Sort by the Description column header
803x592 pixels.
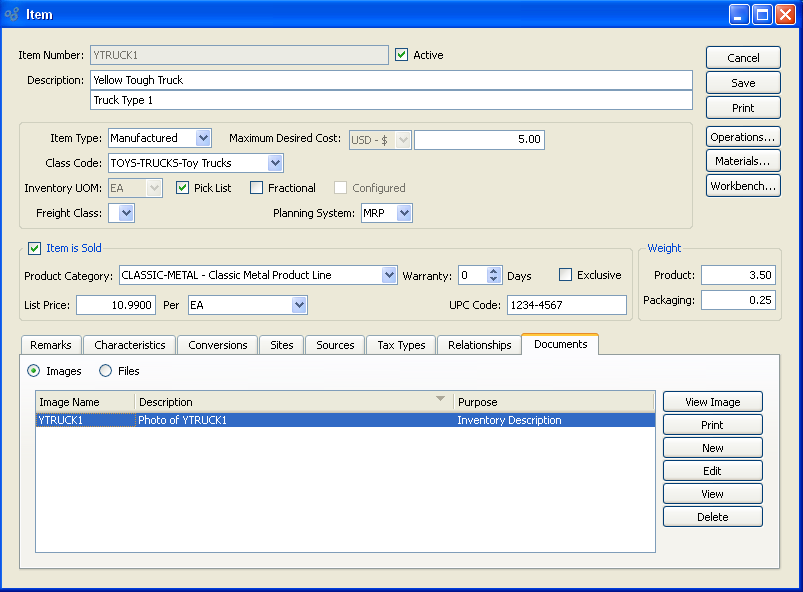(x=294, y=402)
